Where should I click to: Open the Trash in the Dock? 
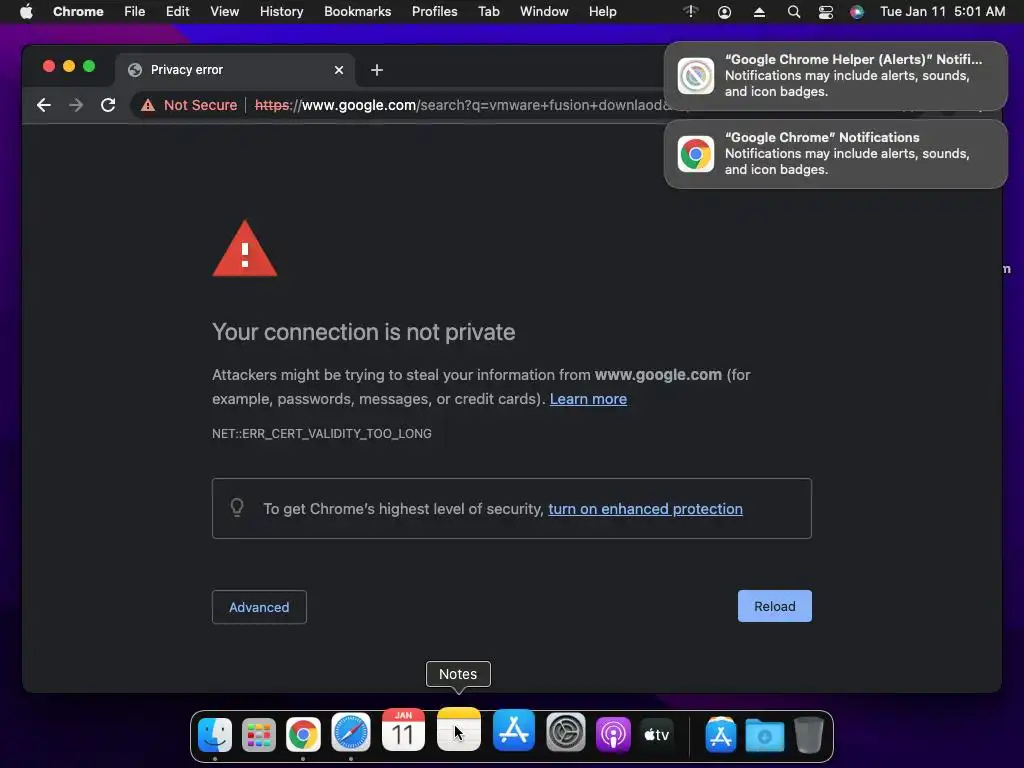pos(808,735)
